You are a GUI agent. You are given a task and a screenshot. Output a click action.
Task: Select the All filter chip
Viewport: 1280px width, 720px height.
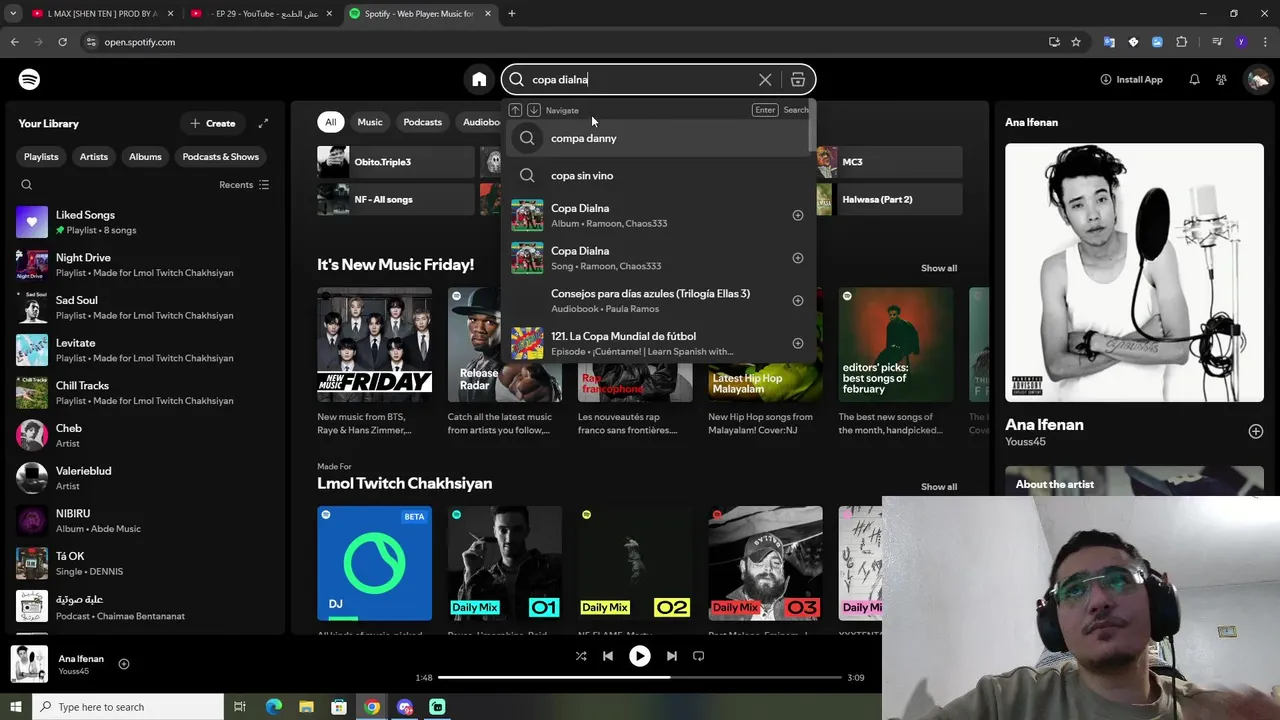tap(330, 122)
